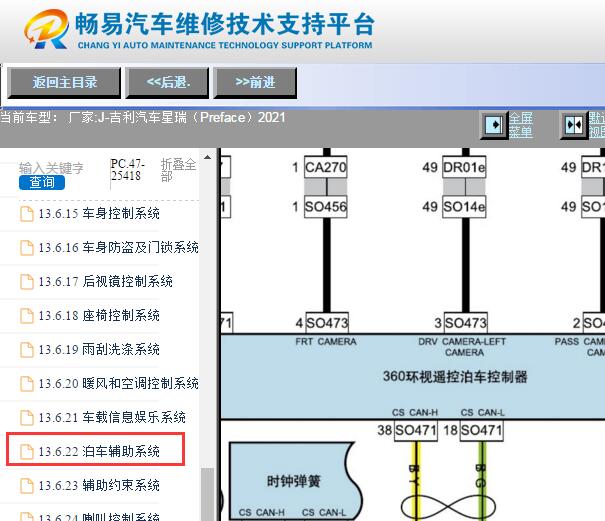This screenshot has height=521, width=605.
Task: Click connector label SO14e in diagram
Action: [464, 207]
